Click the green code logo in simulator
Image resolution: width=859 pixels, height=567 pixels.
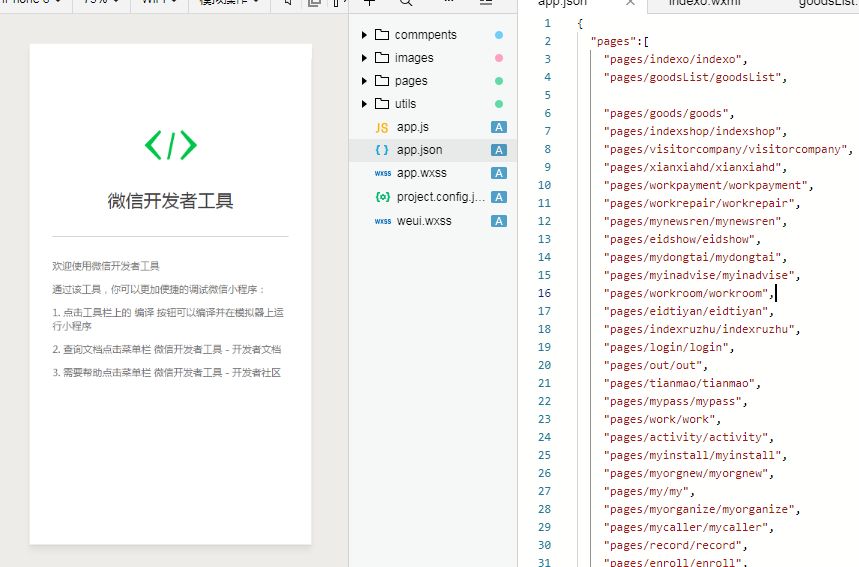pyautogui.click(x=170, y=145)
